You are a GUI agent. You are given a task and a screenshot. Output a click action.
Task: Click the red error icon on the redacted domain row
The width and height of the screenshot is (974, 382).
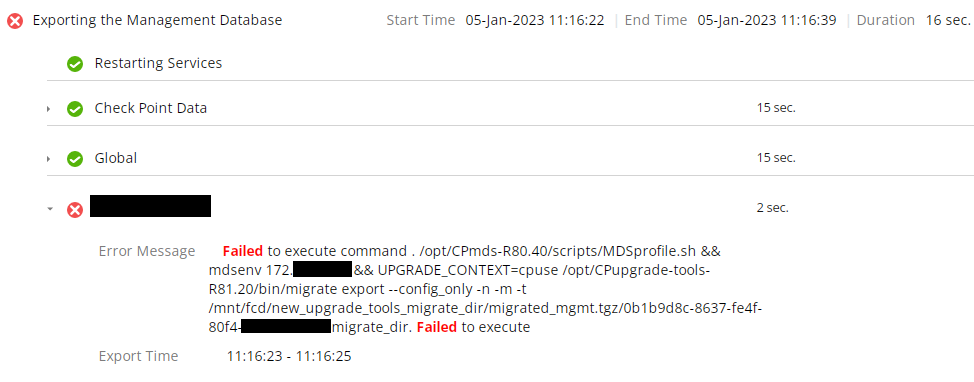tap(75, 210)
